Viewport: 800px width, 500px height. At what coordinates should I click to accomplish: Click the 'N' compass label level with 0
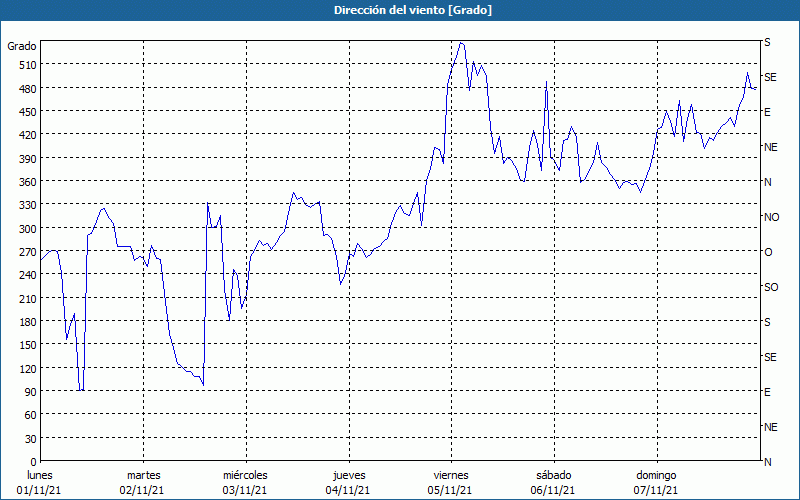[x=767, y=462]
